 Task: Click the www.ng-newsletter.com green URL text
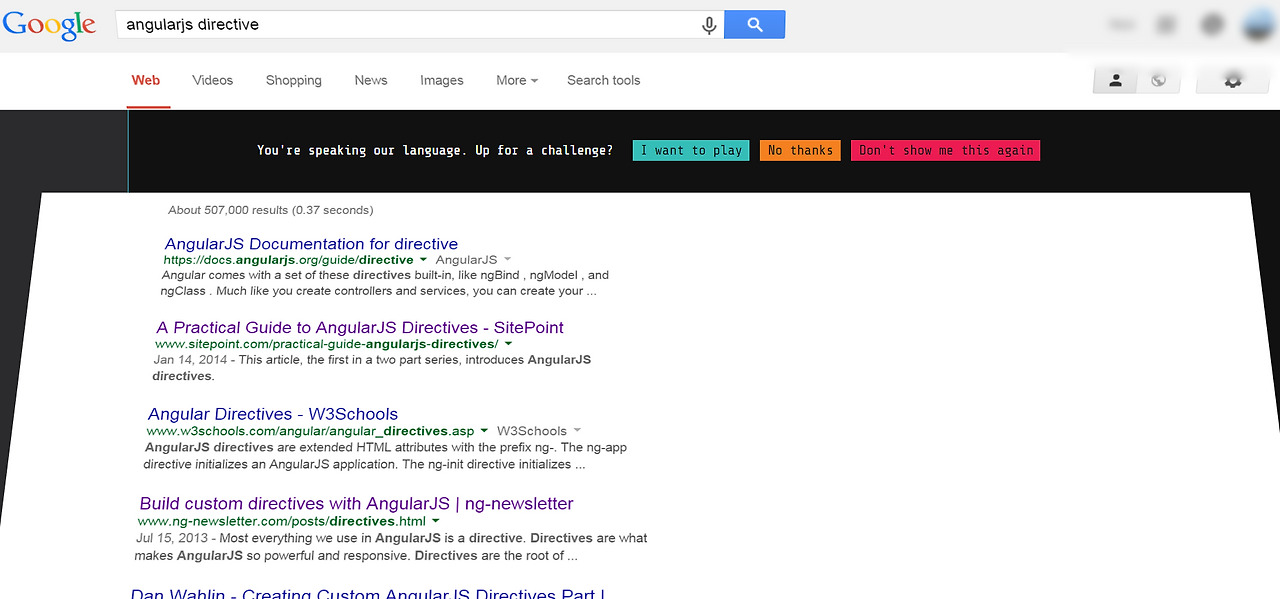click(x=282, y=521)
